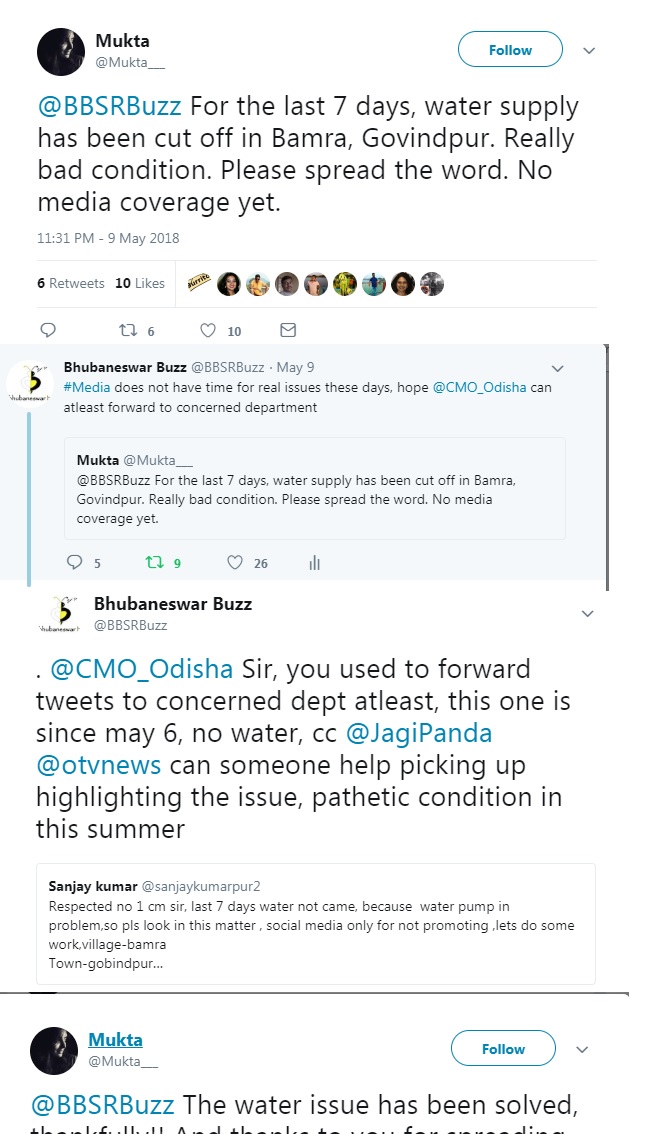Reply to Bhubaneswar Buzz tweet with 5 replies
672x1134 pixels.
click(x=75, y=563)
